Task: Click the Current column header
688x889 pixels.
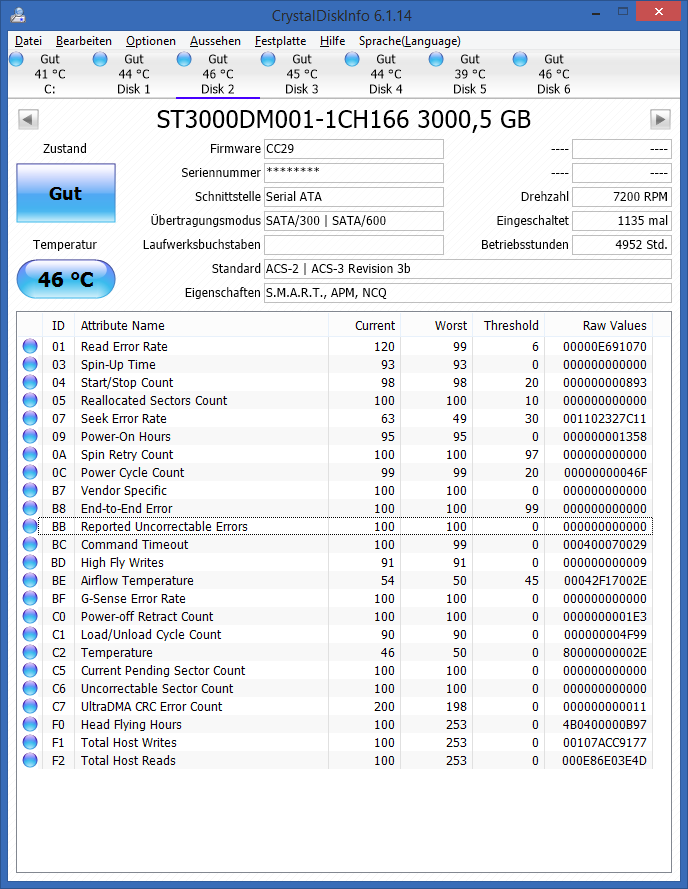Action: pyautogui.click(x=365, y=325)
